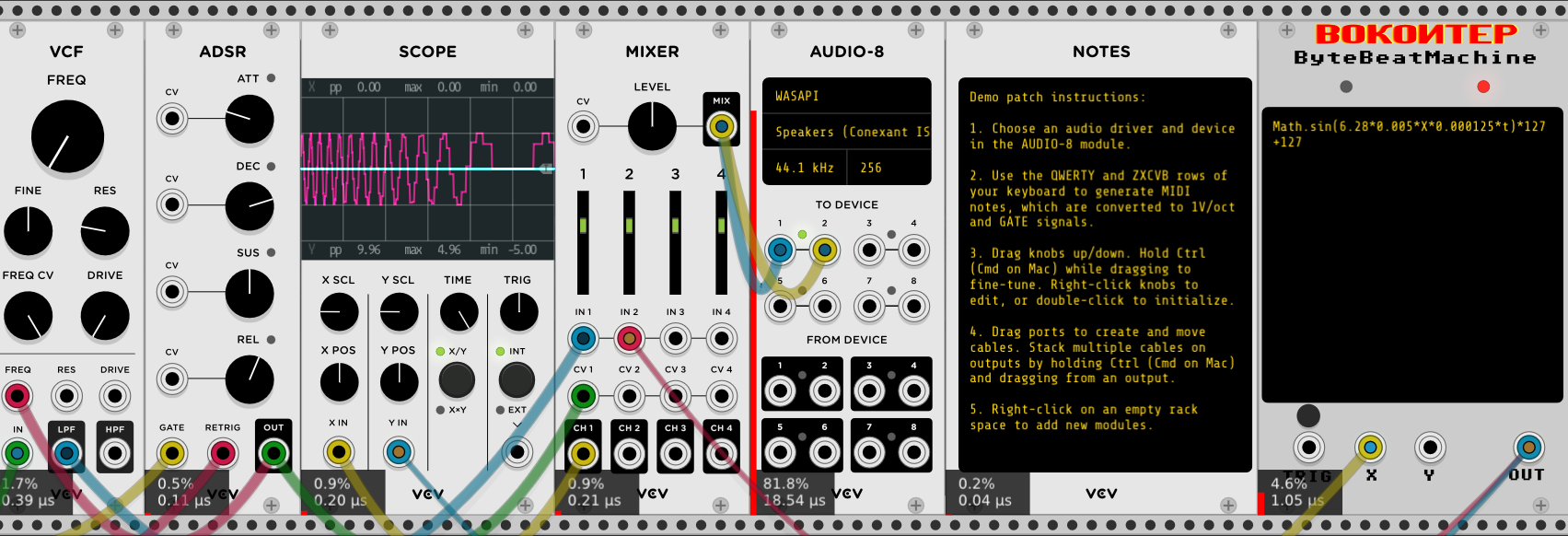This screenshot has width=1568, height=536.
Task: Click AUDIO-8 TO DEVICE port 2
Action: (x=824, y=250)
